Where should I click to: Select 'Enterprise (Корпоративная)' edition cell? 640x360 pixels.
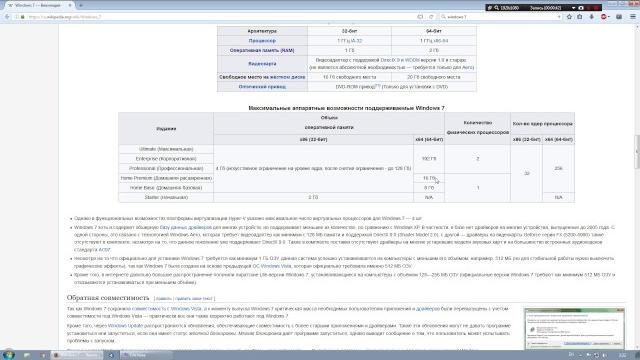(166, 159)
